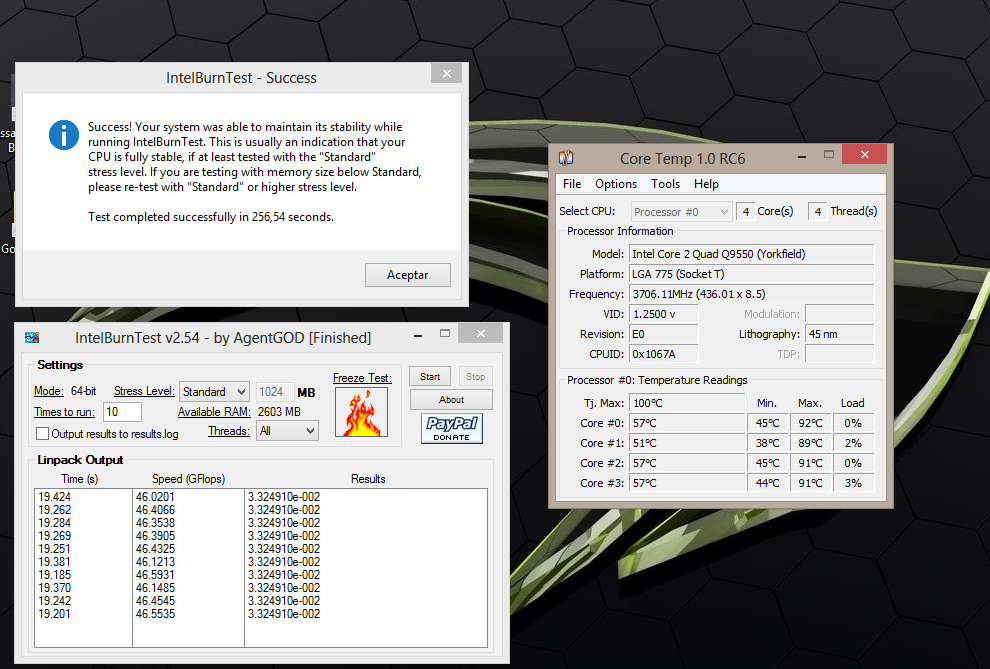
Task: Open the Stress Level dropdown
Action: tap(214, 392)
